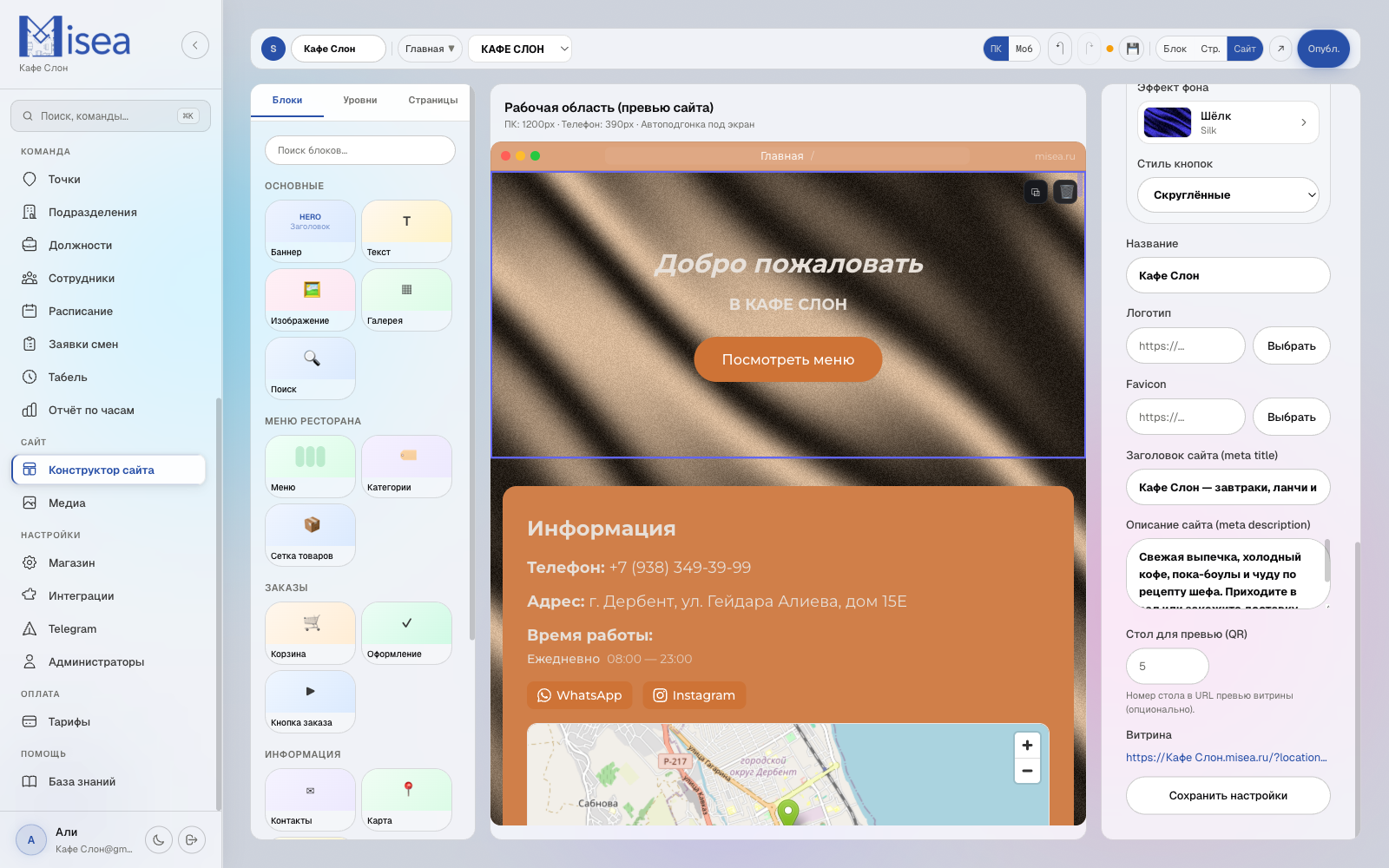Save the site using floppy disk icon

point(1132,49)
